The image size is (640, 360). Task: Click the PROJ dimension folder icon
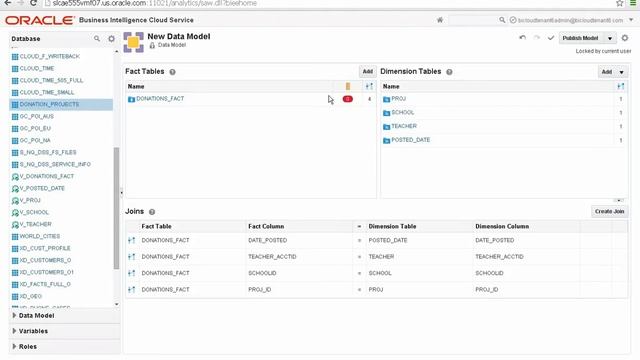387,99
